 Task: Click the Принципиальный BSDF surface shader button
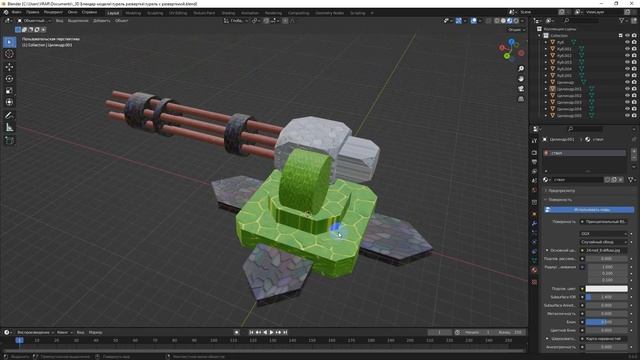(x=603, y=222)
